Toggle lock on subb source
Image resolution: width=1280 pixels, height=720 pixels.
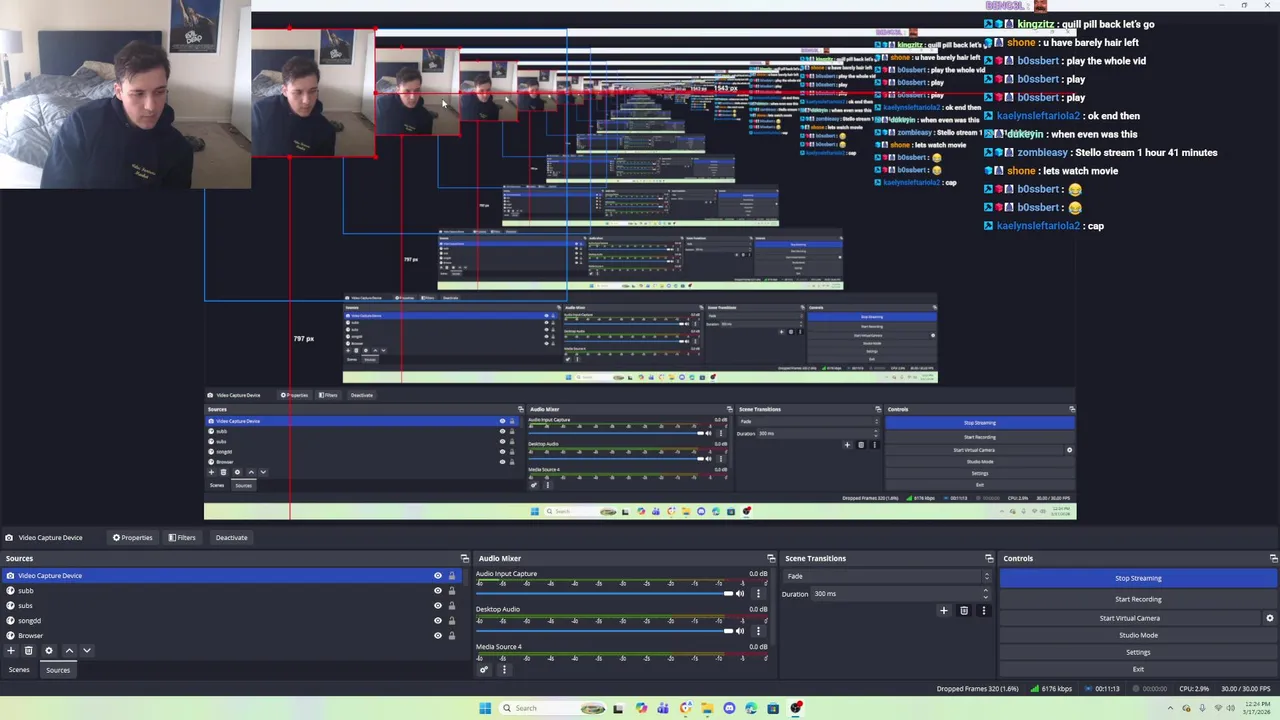(451, 591)
